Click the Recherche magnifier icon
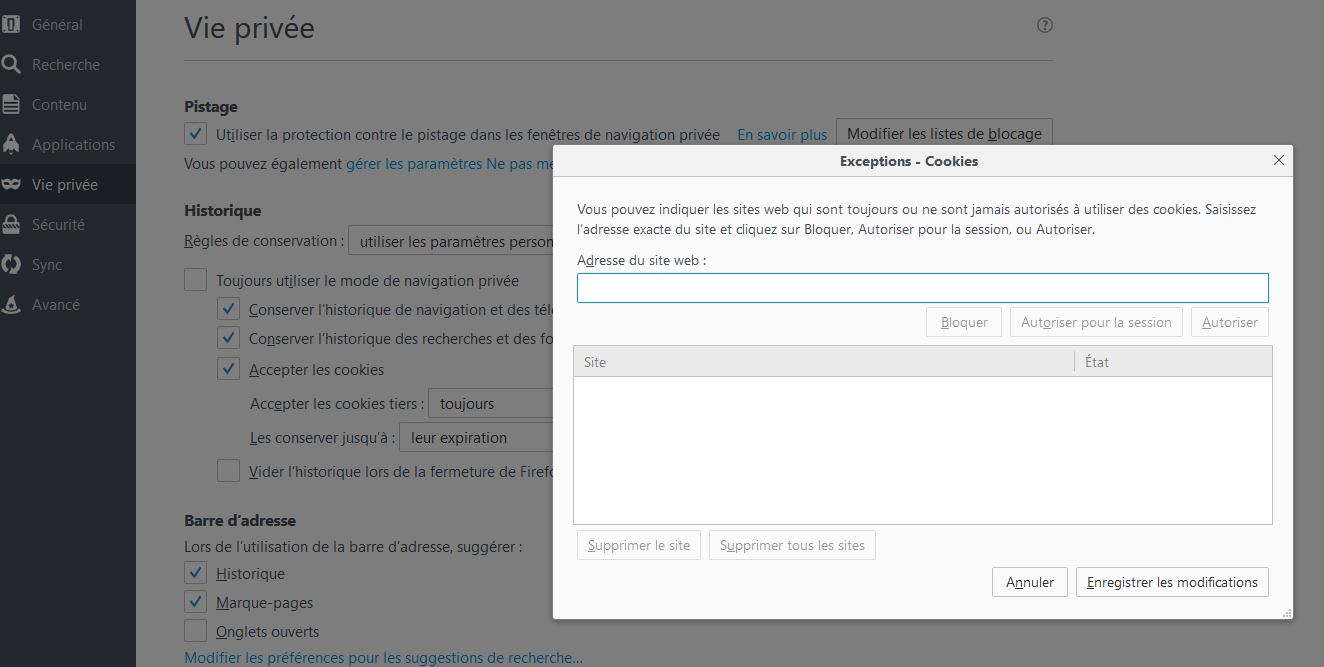Image resolution: width=1324 pixels, height=667 pixels. click(11, 64)
